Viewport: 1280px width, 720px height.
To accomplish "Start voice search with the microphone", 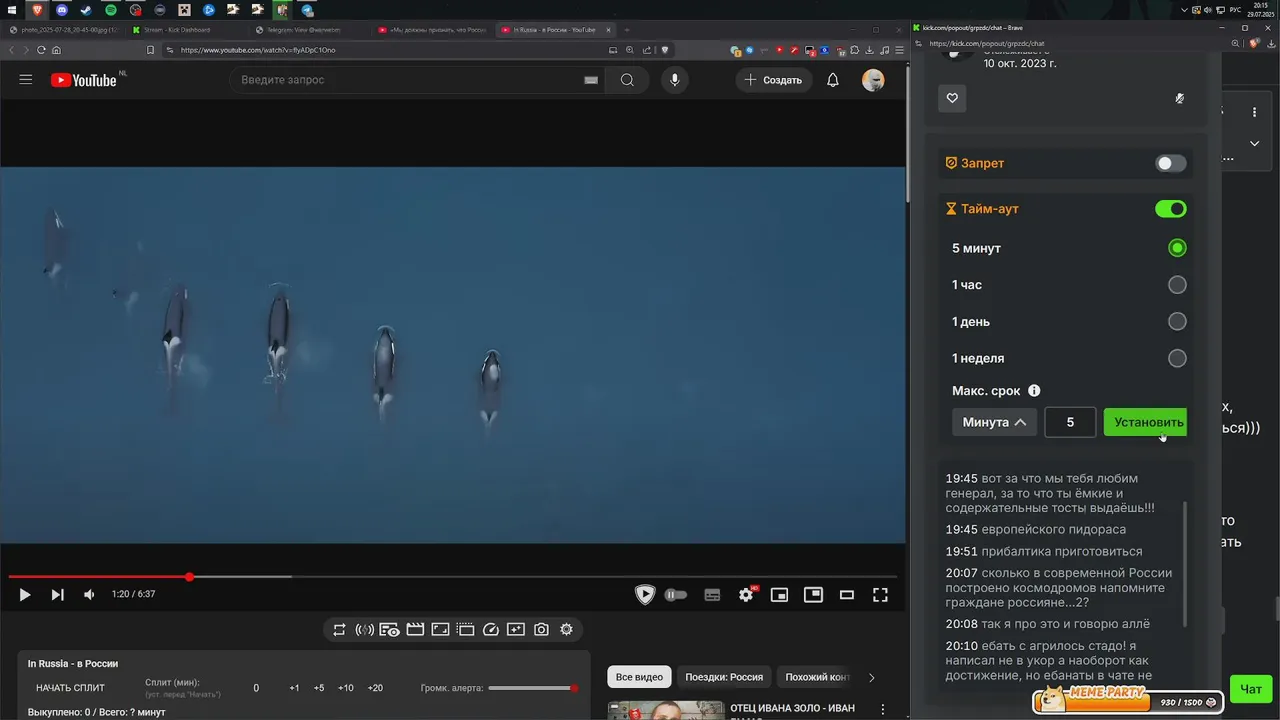I will click(675, 80).
